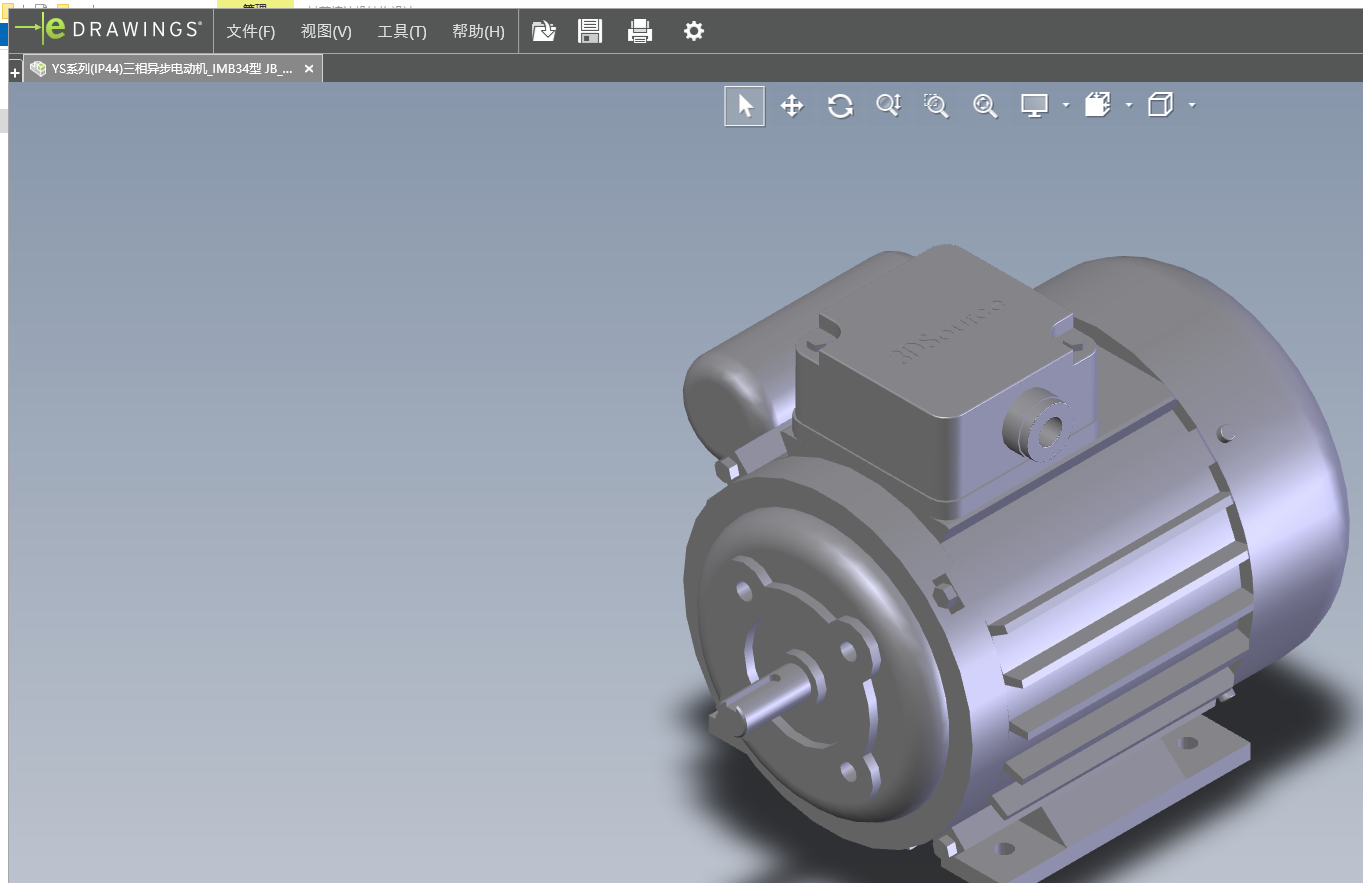Print the drawing with the printer icon
The image size is (1363, 883).
[x=640, y=31]
